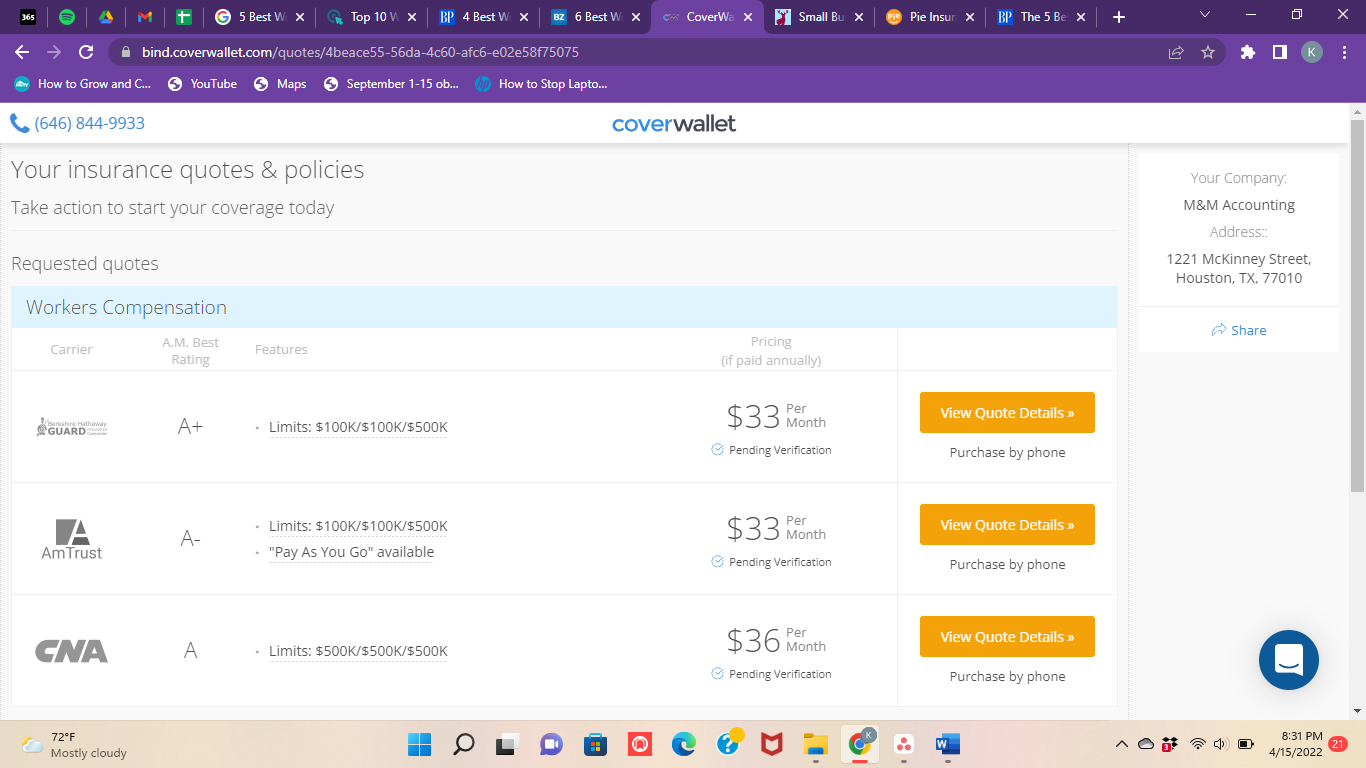This screenshot has width=1366, height=768.
Task: Click the Workers Compensation section header
Action: point(564,307)
